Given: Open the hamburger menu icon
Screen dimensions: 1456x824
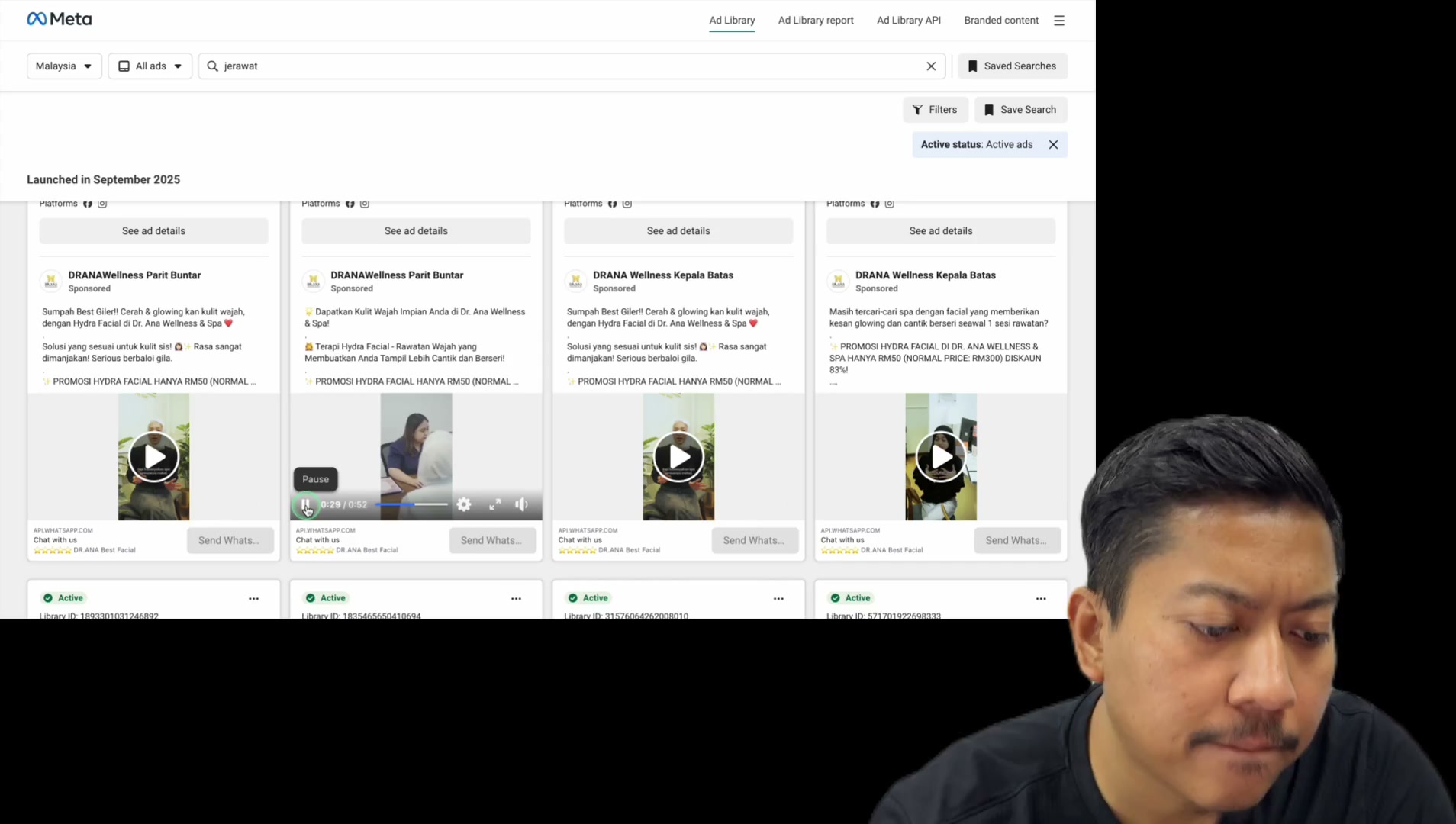Looking at the screenshot, I should point(1059,21).
